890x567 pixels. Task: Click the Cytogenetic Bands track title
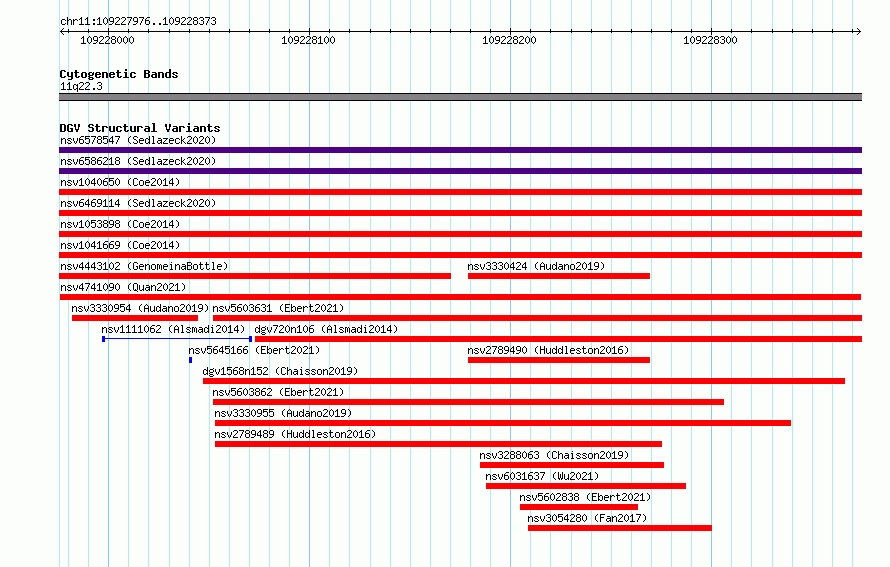tap(119, 74)
